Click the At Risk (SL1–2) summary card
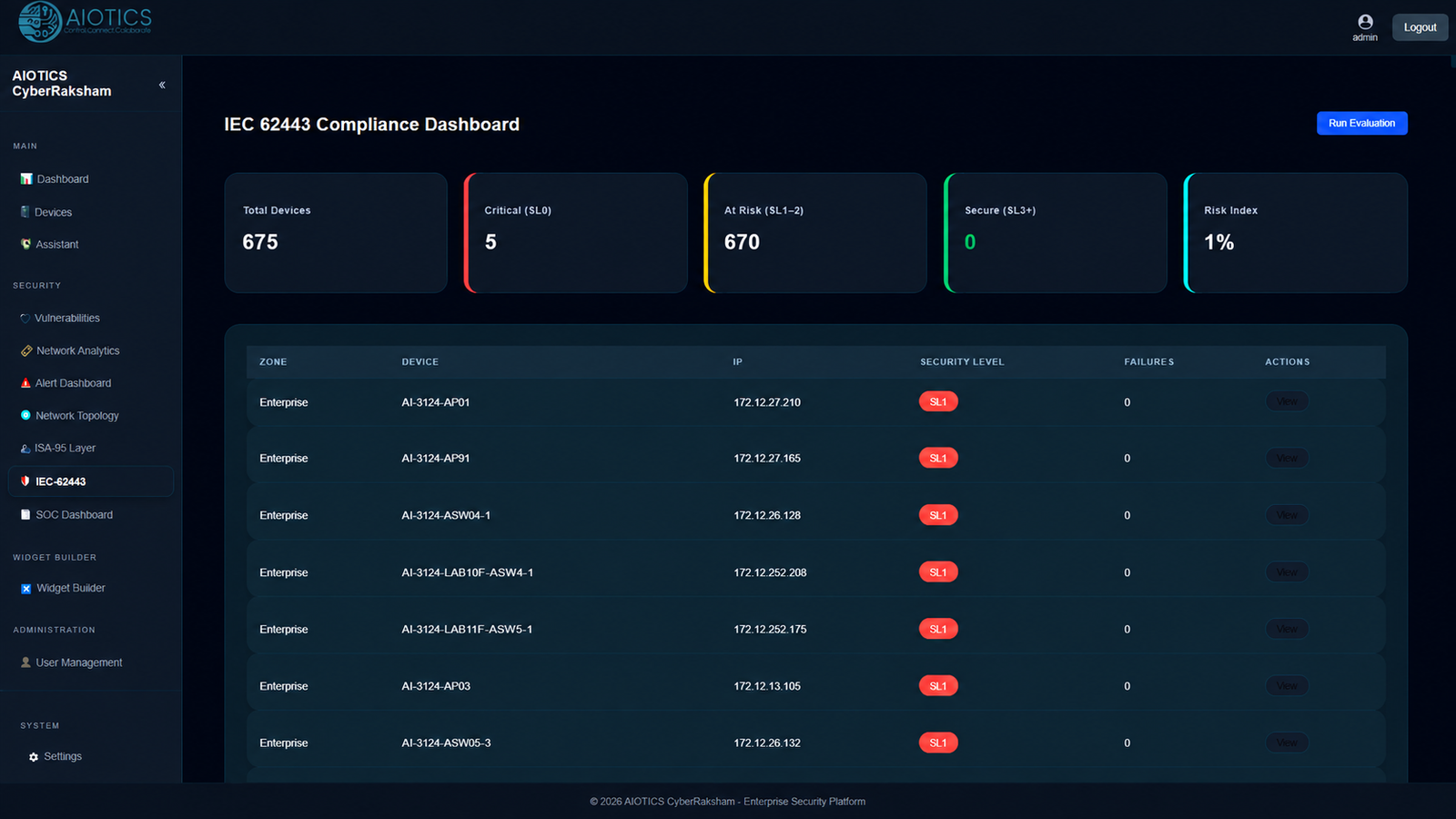Screen dimensions: 1456x819 815,233
